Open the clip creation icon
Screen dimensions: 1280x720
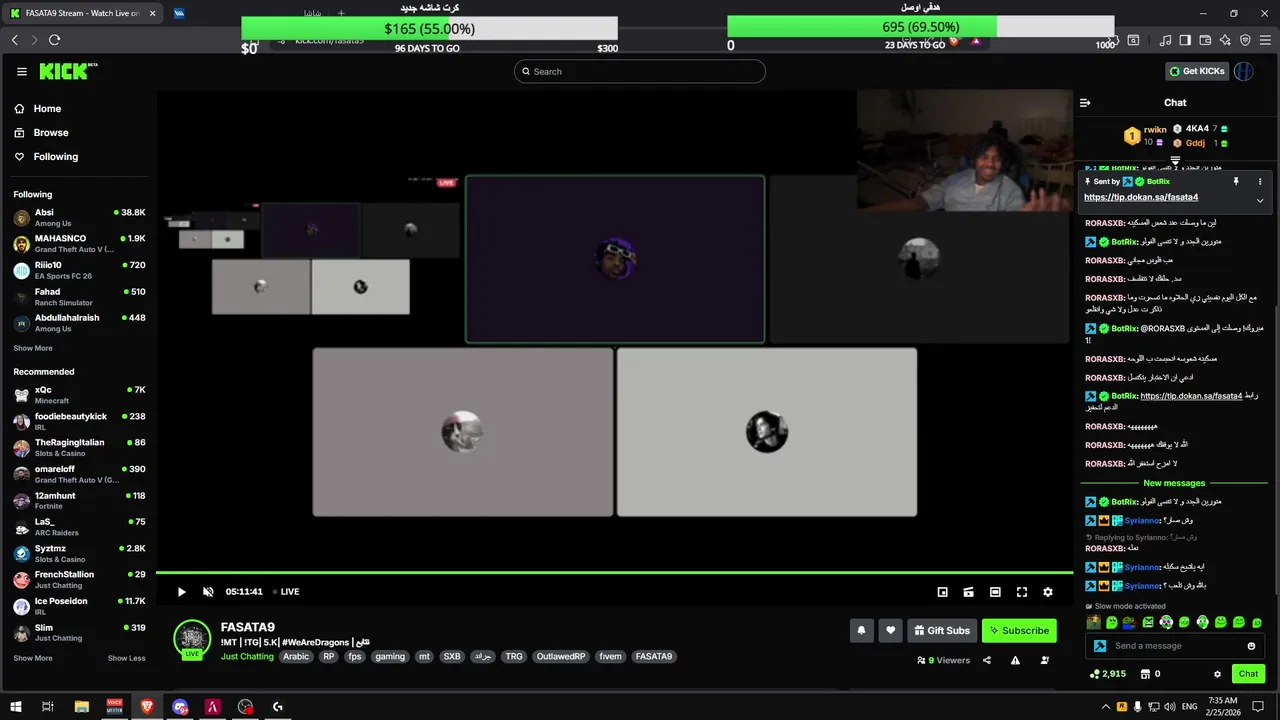pos(968,592)
